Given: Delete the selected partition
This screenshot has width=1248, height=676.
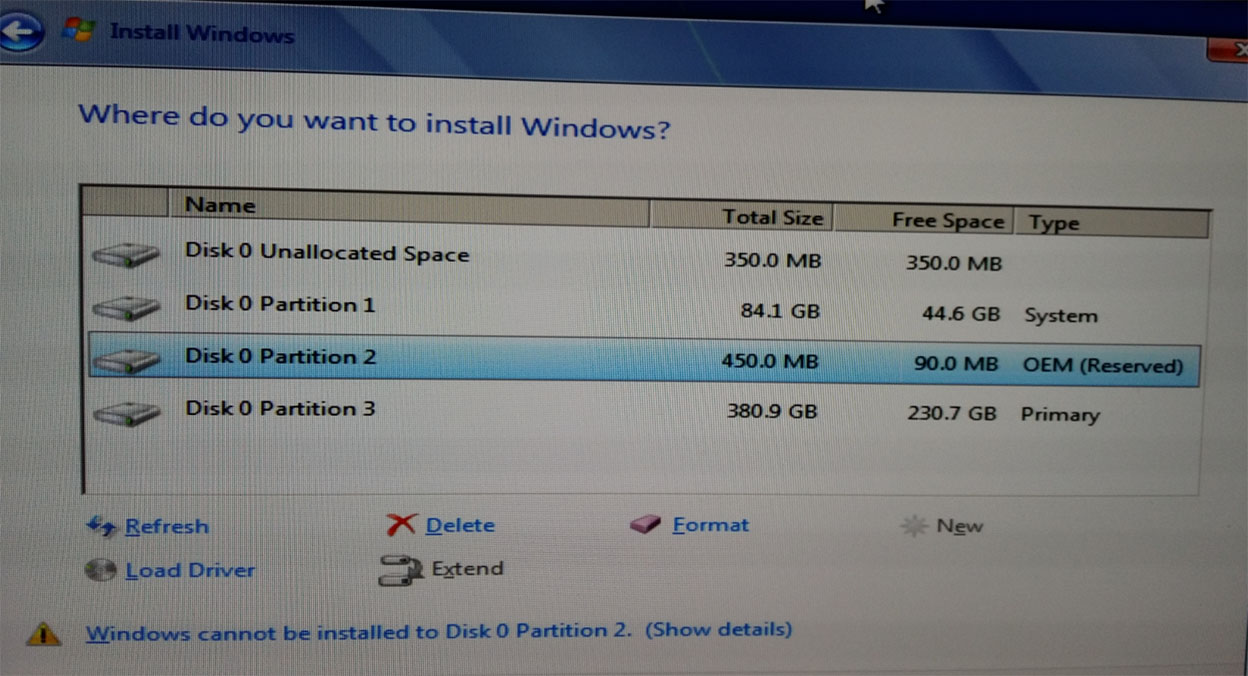Looking at the screenshot, I should pyautogui.click(x=460, y=525).
